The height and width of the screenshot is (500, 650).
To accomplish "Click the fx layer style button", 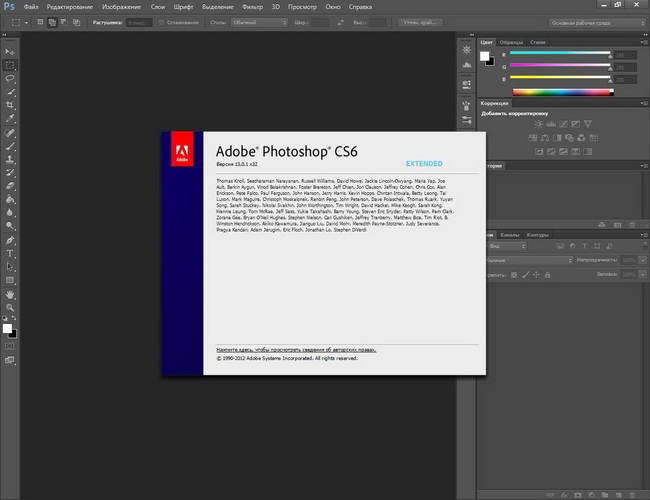I will point(564,495).
